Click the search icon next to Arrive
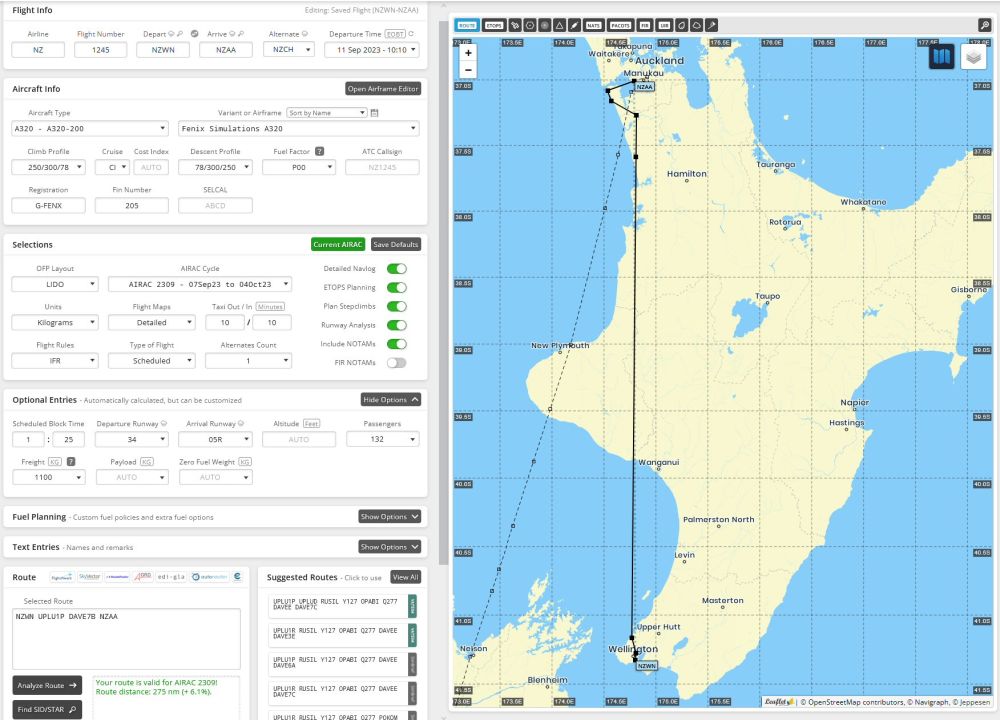The width and height of the screenshot is (1000, 720). pos(240,34)
